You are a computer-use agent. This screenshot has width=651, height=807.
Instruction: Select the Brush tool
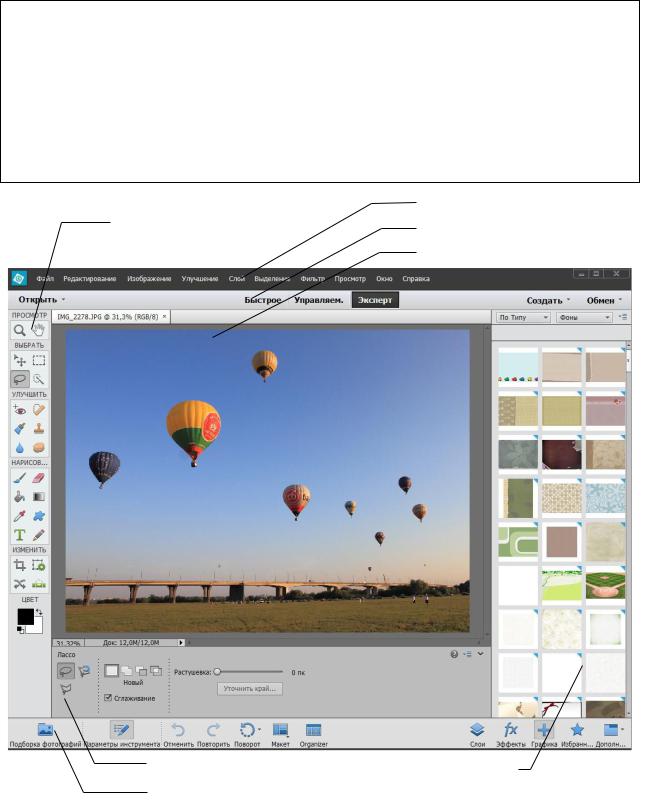point(20,478)
